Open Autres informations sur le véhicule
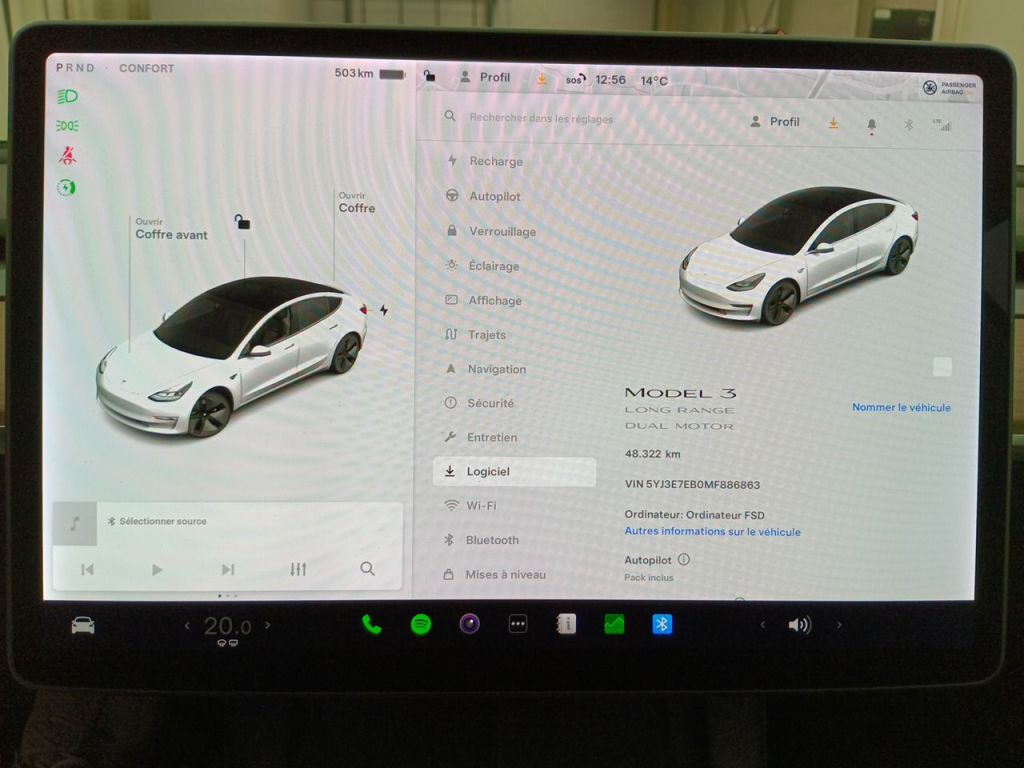 [x=712, y=532]
